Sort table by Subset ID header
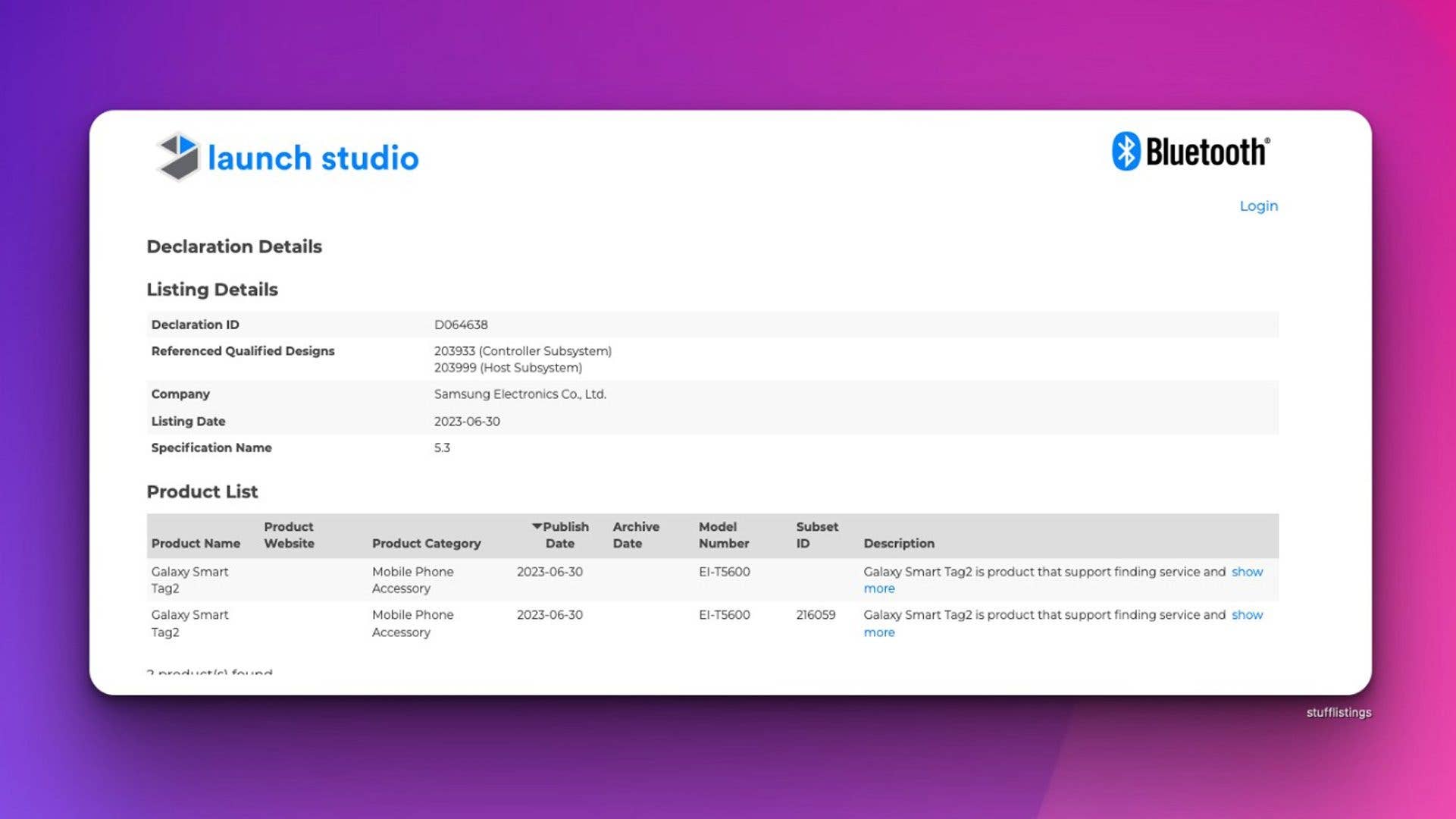The height and width of the screenshot is (819, 1456). click(x=816, y=535)
